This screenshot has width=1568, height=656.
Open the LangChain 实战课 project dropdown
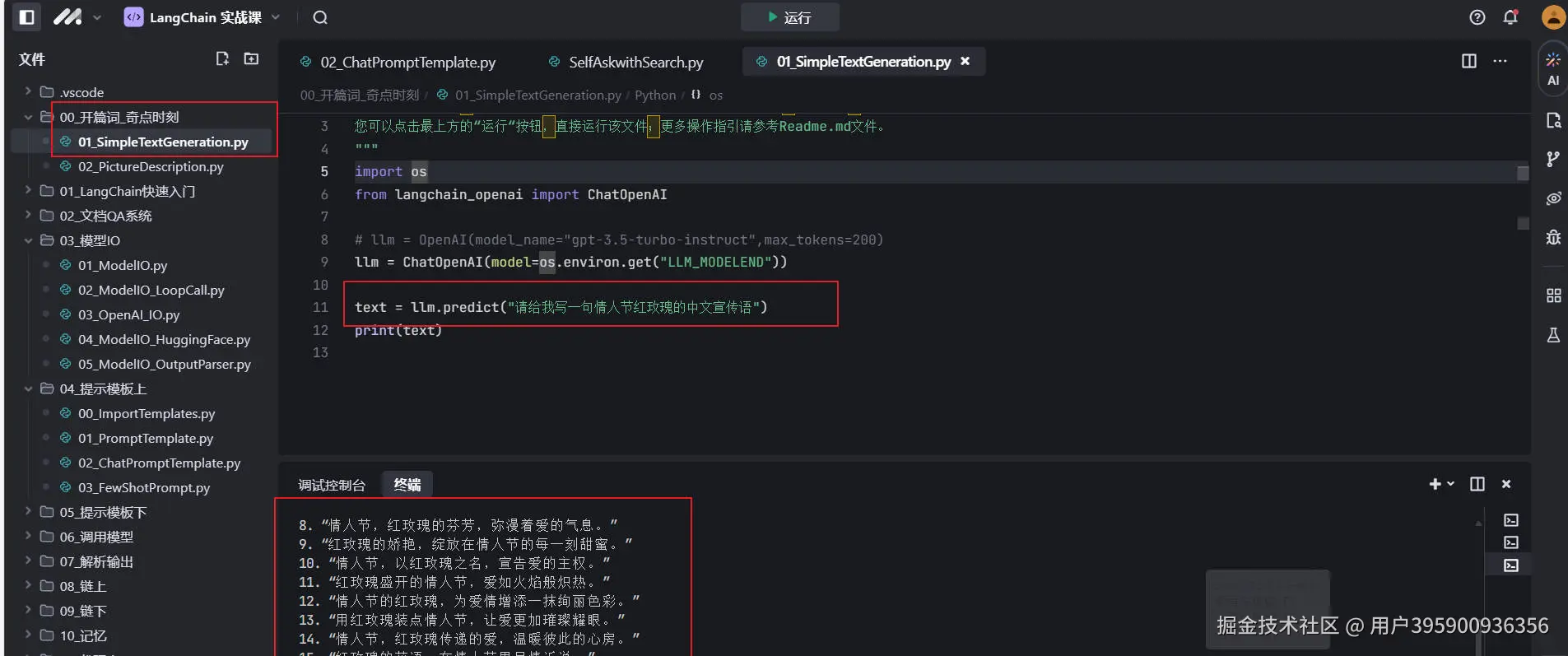[202, 16]
